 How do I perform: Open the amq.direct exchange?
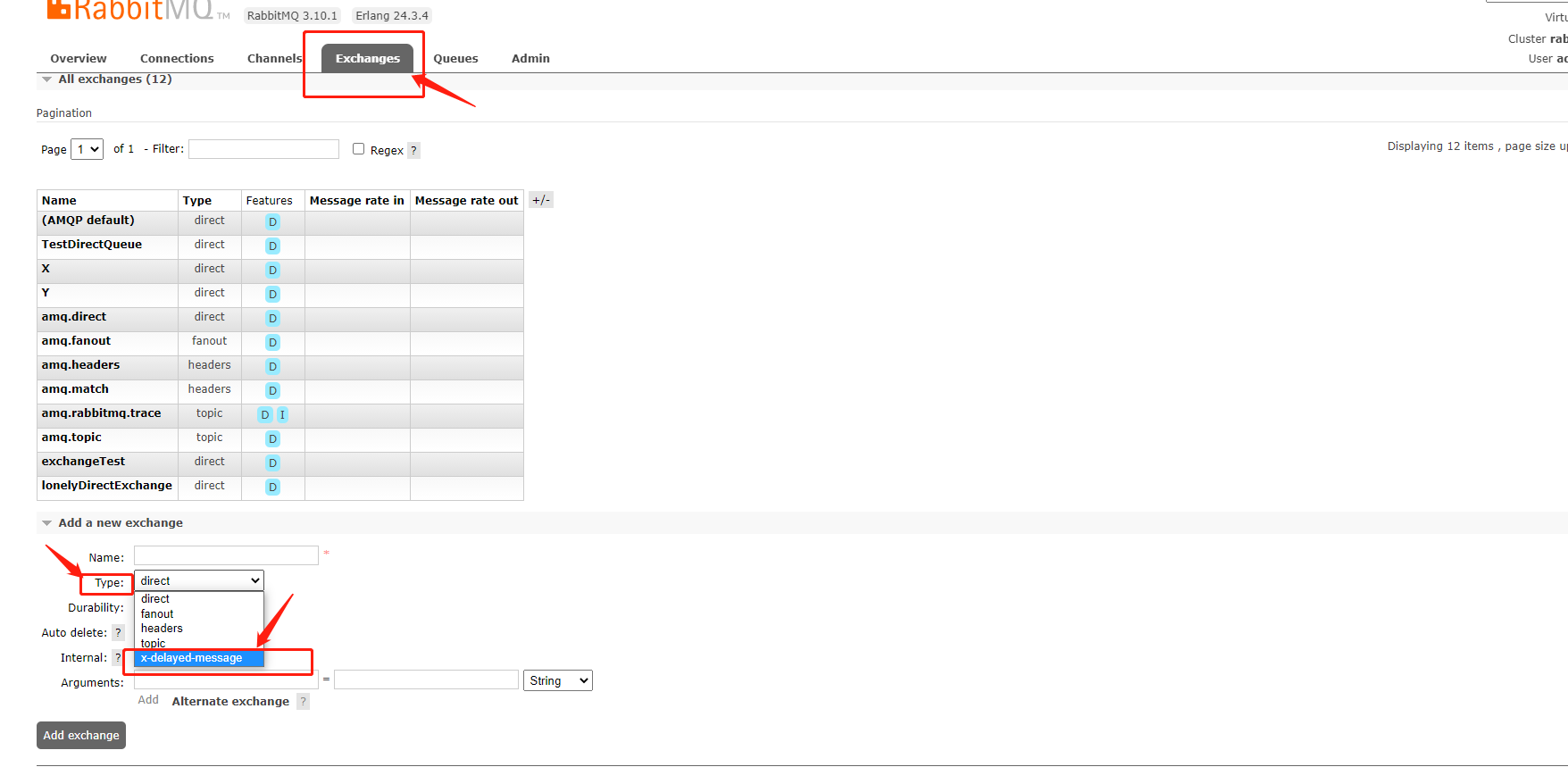pos(73,317)
